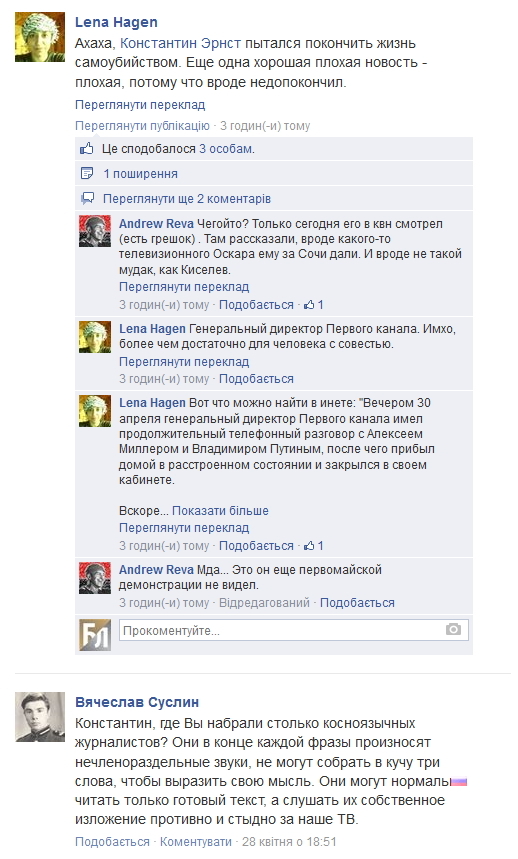The image size is (518, 859).
Task: Expand 'Переглянути ще 2 коментарів'
Action: click(x=187, y=198)
